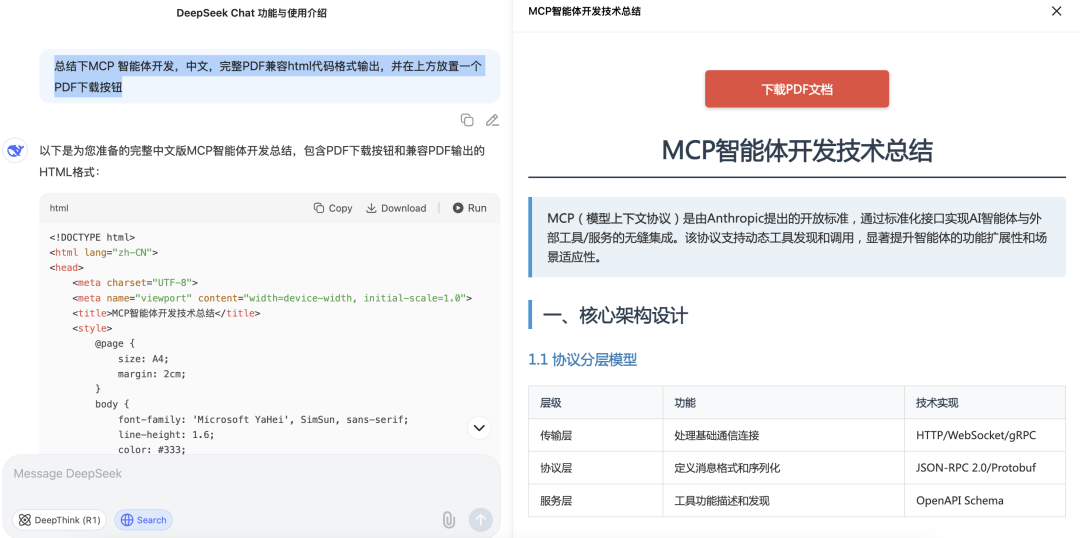The width and height of the screenshot is (1080, 538).
Task: Click the paperclip attach file icon
Action: click(448, 520)
